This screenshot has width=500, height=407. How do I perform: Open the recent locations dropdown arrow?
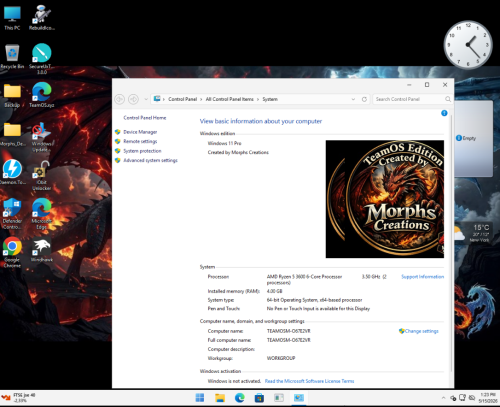[146, 99]
